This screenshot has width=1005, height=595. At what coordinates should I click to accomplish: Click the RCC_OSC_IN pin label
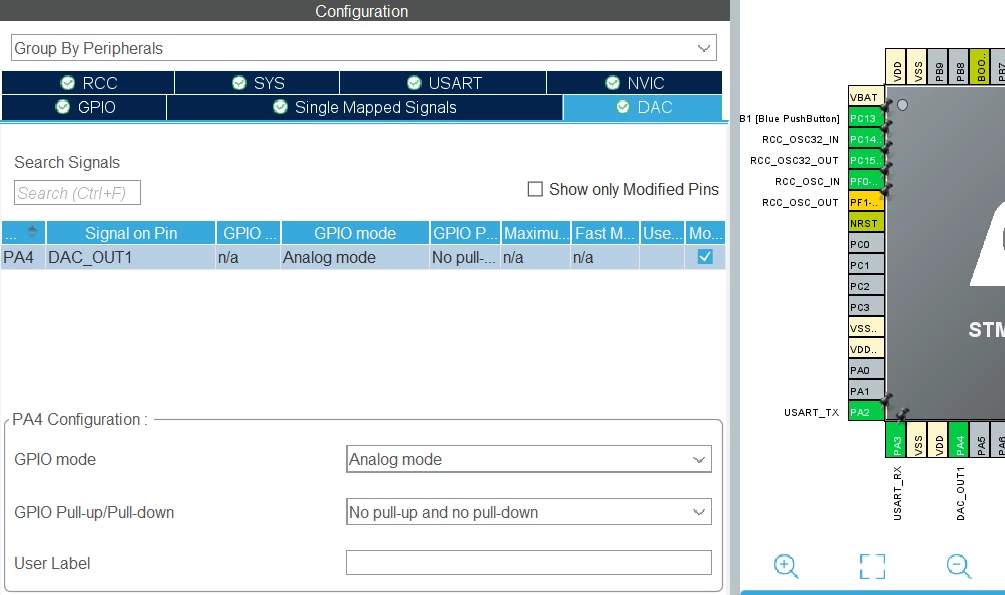click(x=807, y=181)
